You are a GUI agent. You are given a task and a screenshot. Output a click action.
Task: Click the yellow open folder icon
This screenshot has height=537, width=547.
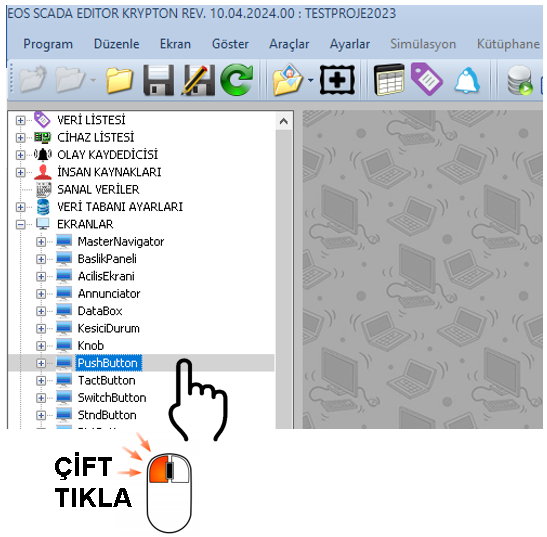click(x=119, y=81)
